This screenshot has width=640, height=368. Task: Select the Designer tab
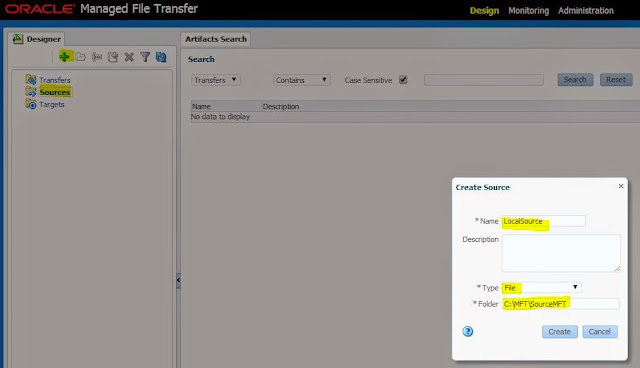pyautogui.click(x=36, y=39)
